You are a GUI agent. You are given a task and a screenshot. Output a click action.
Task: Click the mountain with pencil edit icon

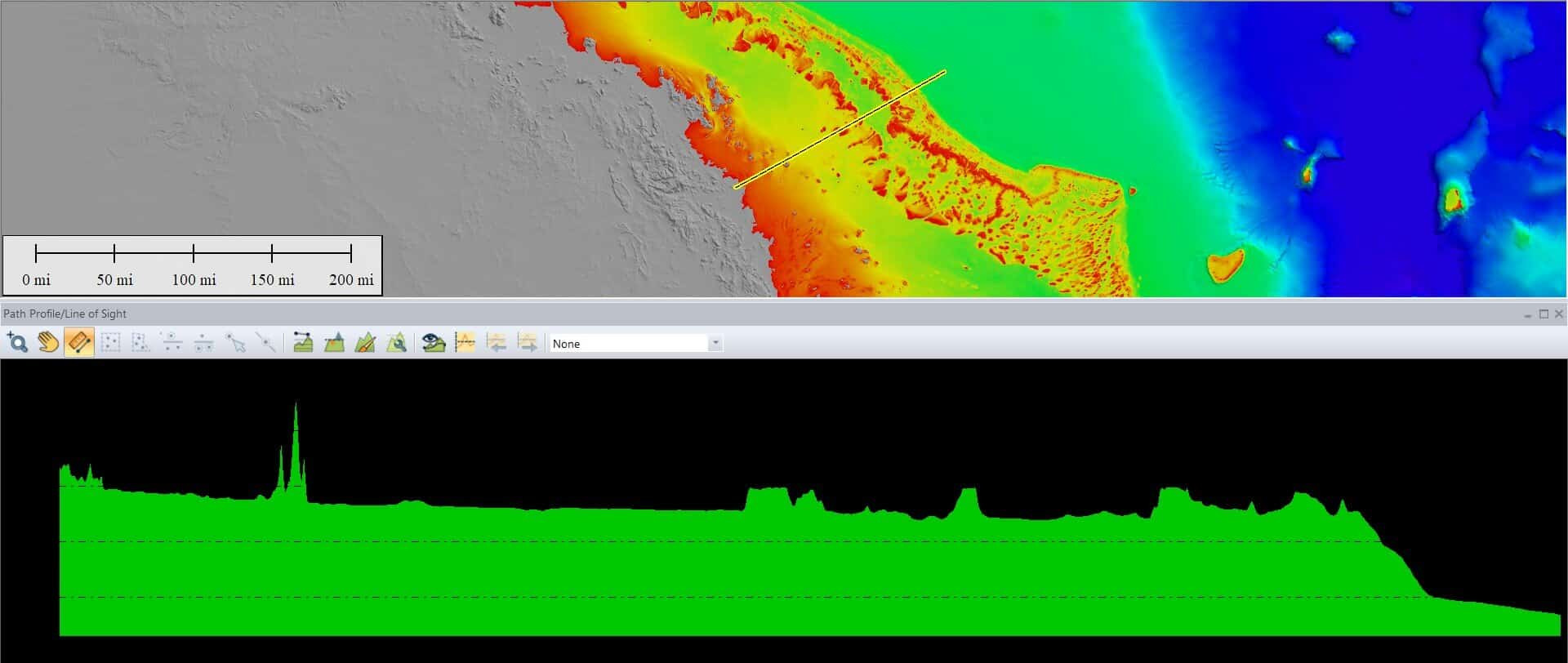pyautogui.click(x=365, y=343)
